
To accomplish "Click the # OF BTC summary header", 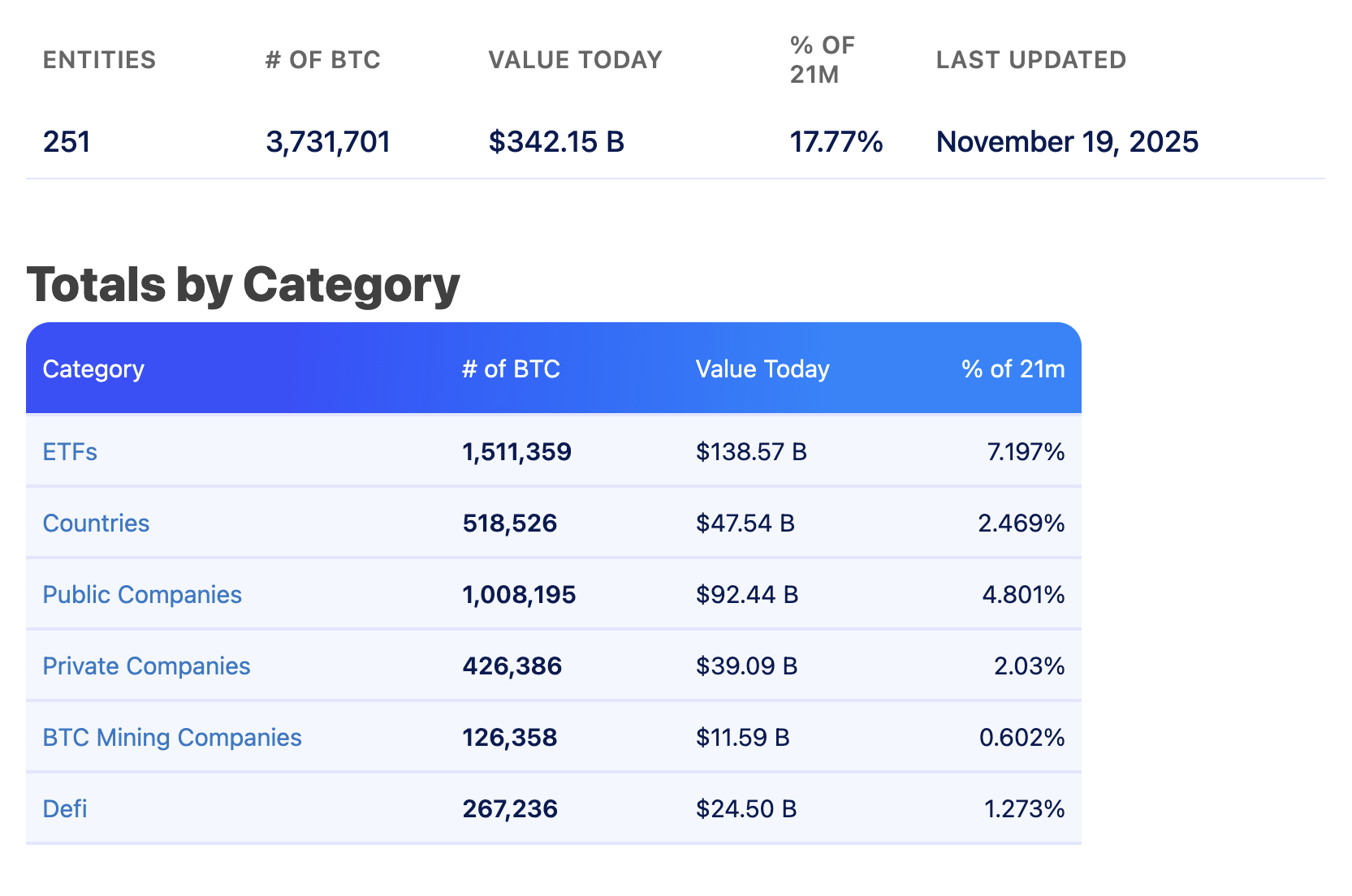I will pyautogui.click(x=322, y=59).
